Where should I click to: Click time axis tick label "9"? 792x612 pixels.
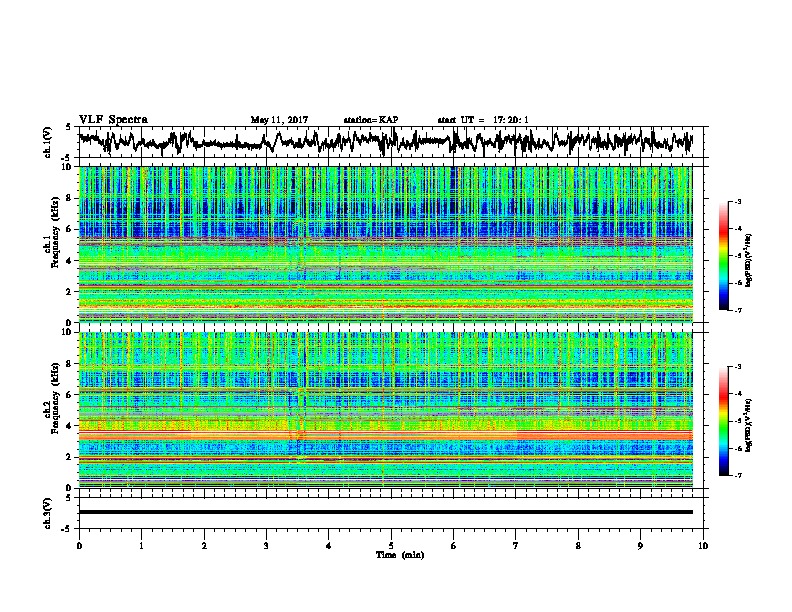pos(640,546)
